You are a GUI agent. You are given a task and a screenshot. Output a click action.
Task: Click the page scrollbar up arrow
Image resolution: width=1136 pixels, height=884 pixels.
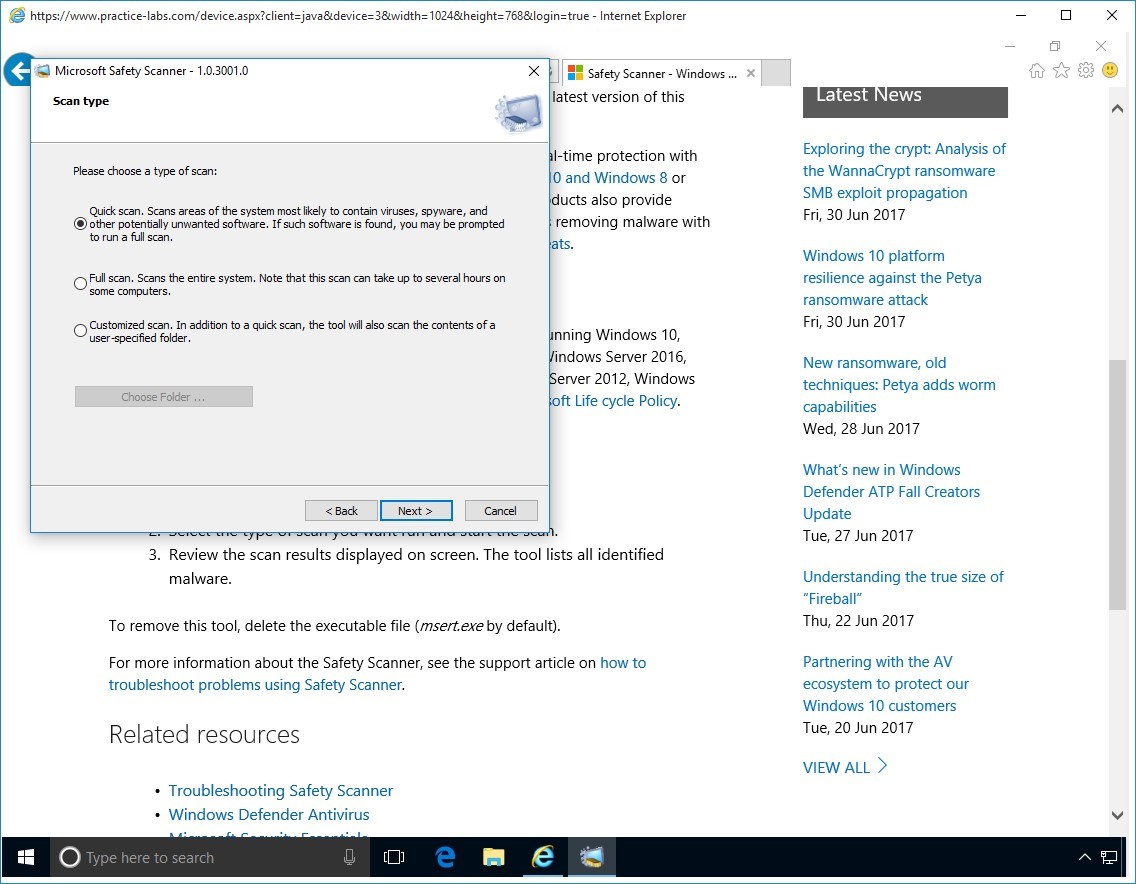pyautogui.click(x=1117, y=109)
